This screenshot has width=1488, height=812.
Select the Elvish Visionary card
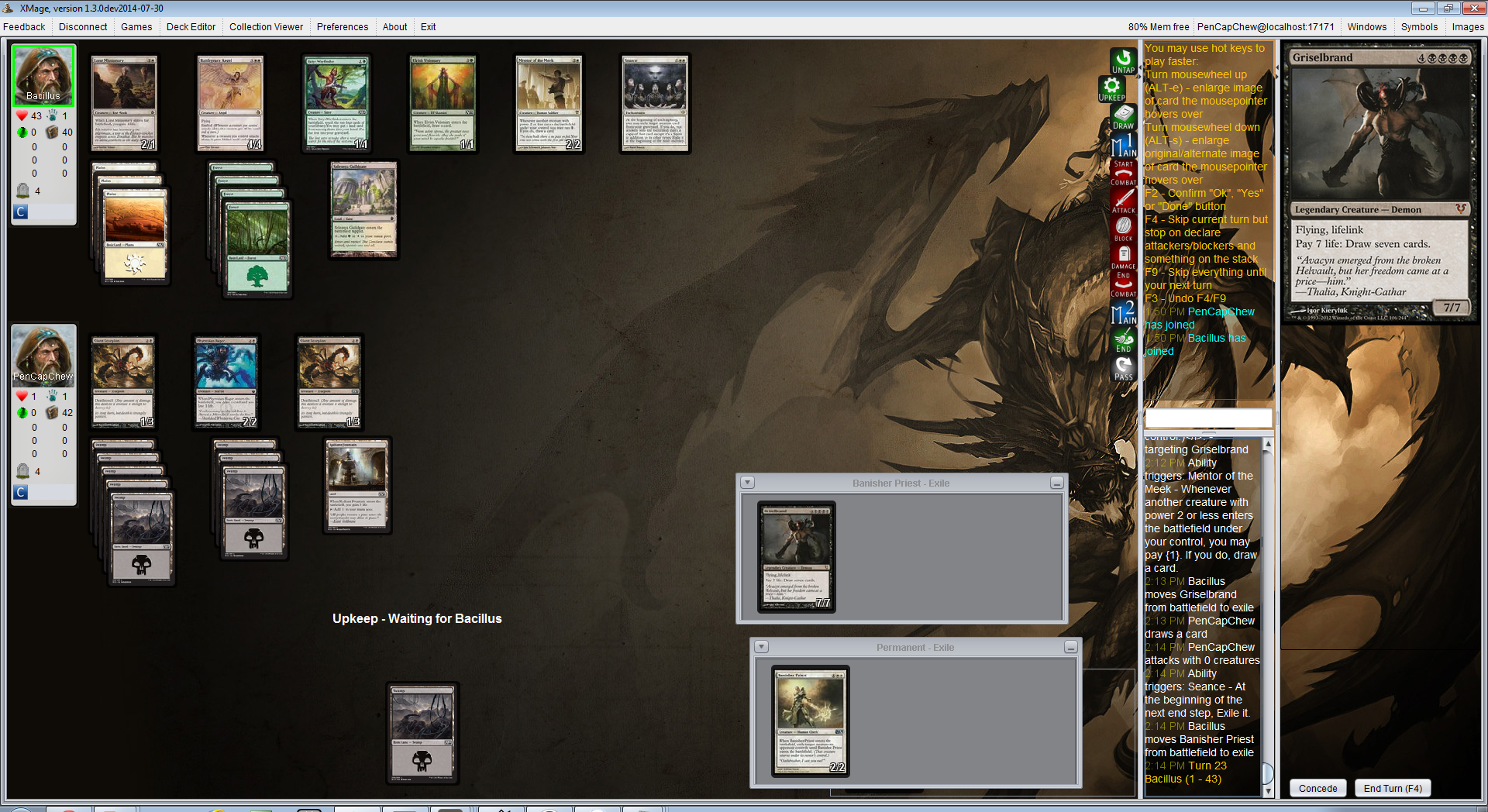tap(443, 103)
